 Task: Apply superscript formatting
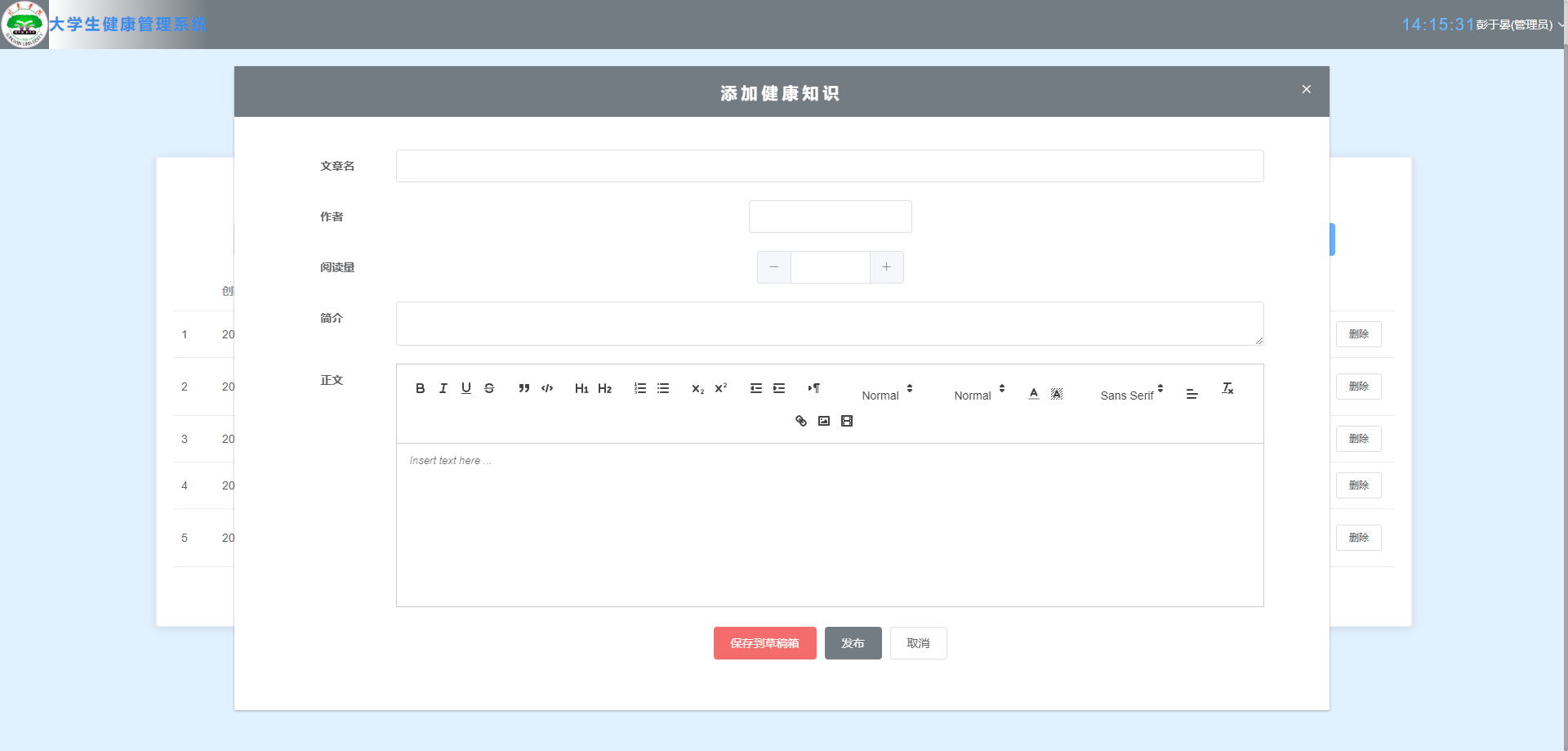(x=721, y=388)
